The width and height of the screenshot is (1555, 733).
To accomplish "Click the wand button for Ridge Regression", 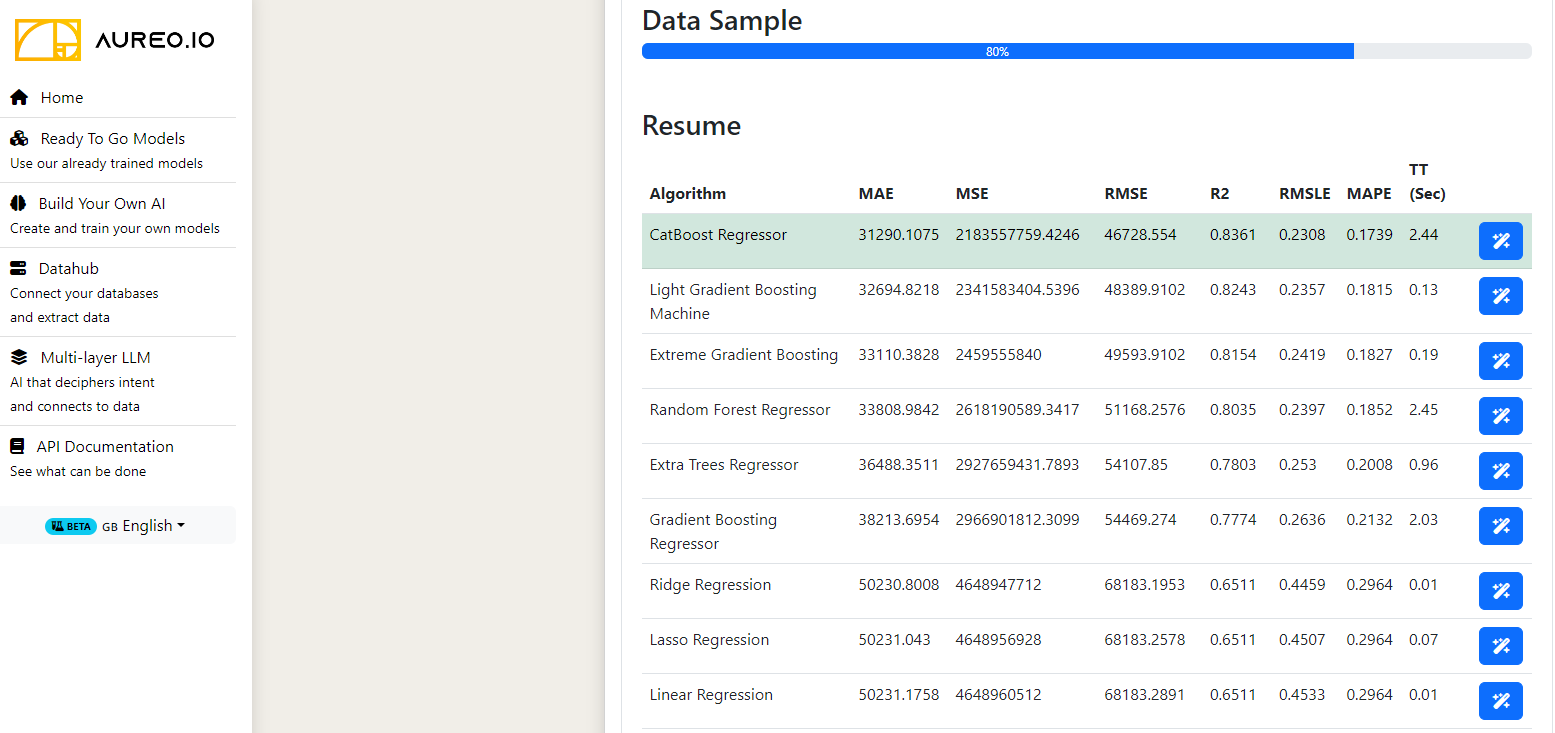I will (x=1500, y=591).
